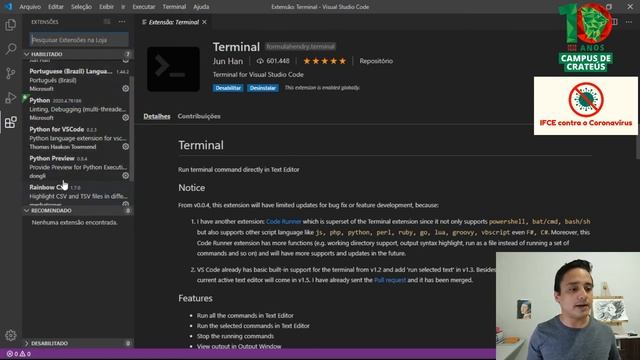
Task: Open the Repositório link
Action: coord(376,61)
